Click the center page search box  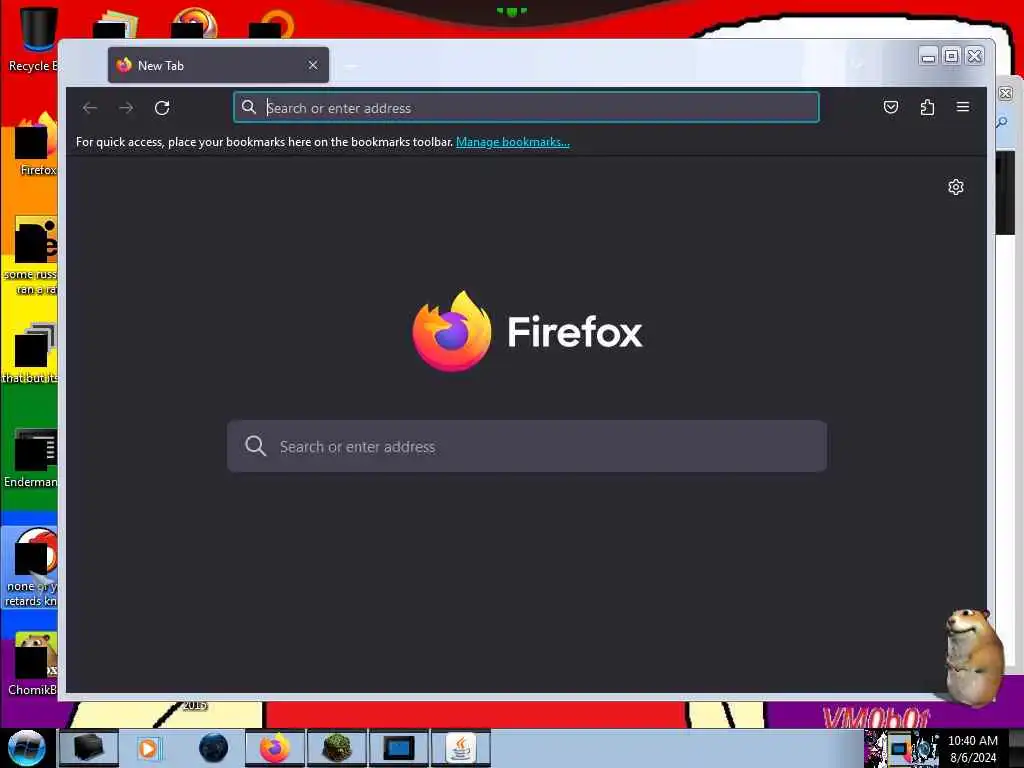point(526,446)
